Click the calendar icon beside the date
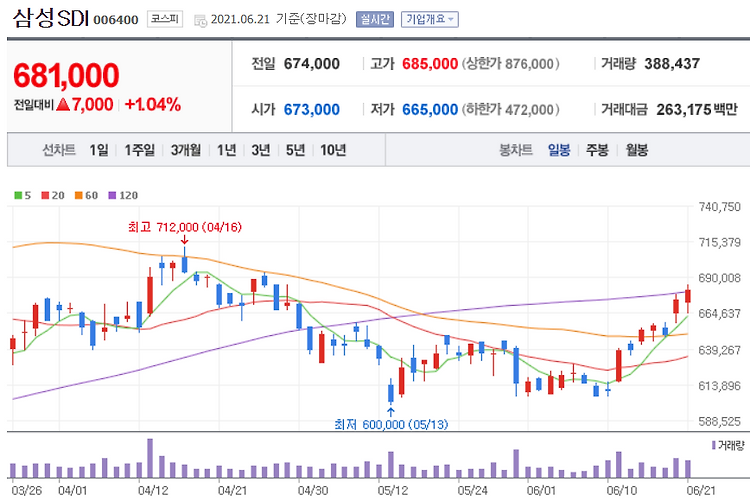Viewport: 750px width, 501px height. [x=200, y=20]
